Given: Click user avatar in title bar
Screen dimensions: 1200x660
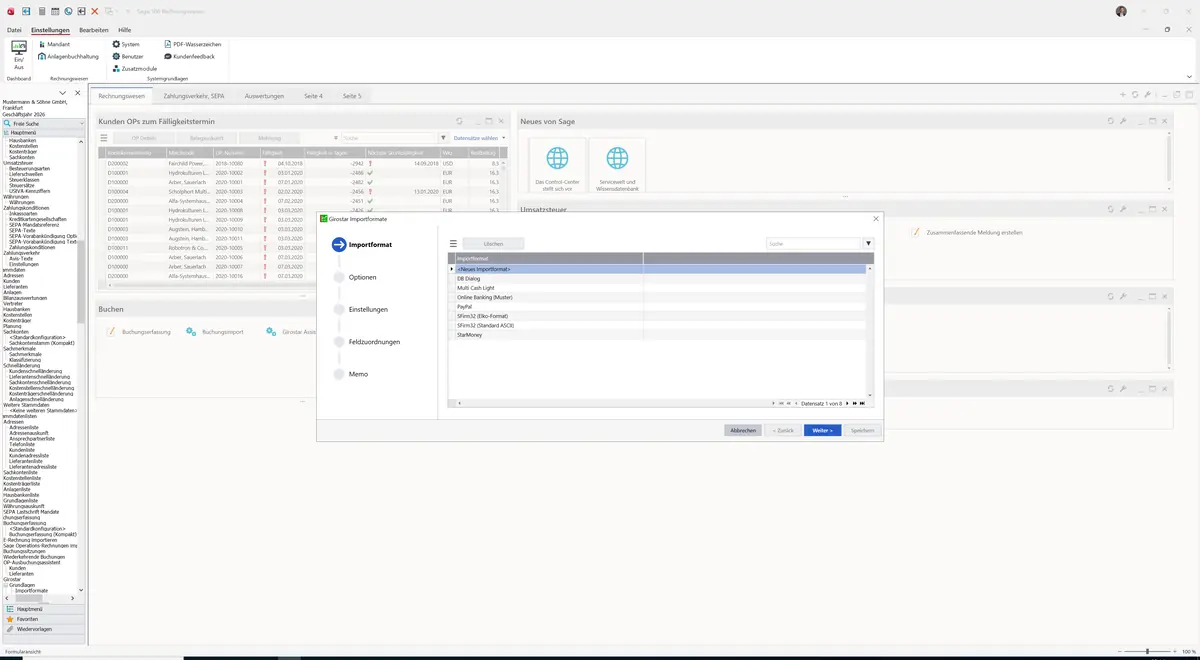Looking at the screenshot, I should pos(1121,11).
